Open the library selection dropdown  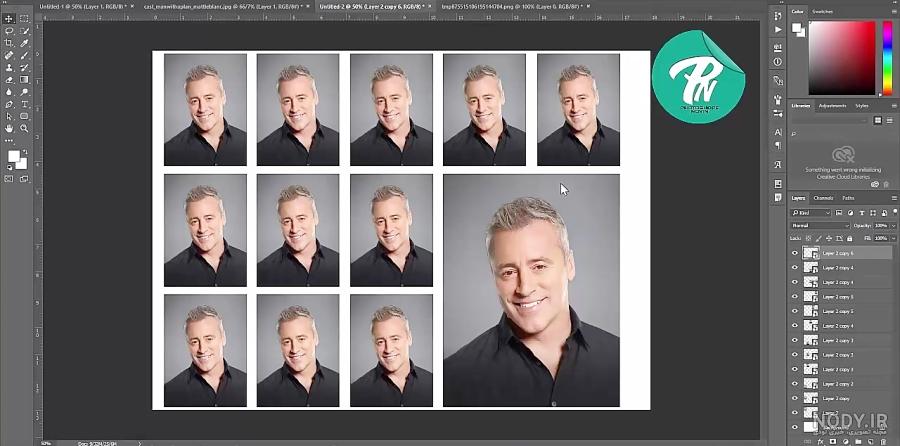[x=830, y=121]
